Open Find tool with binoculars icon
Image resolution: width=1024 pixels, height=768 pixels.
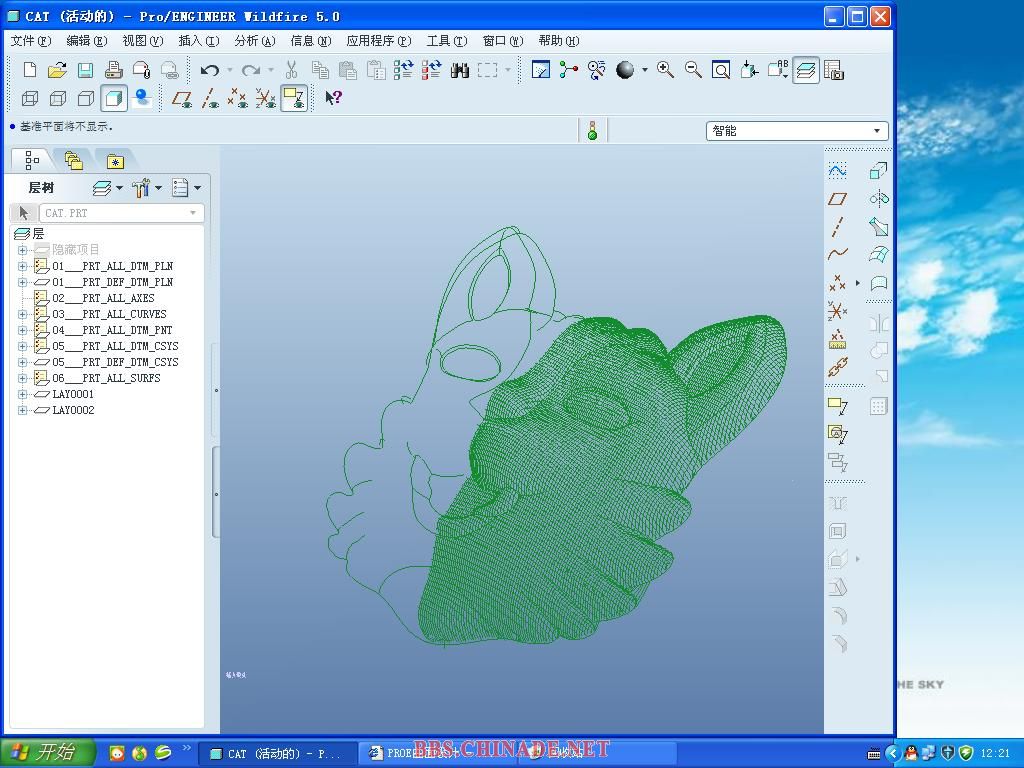click(x=460, y=70)
